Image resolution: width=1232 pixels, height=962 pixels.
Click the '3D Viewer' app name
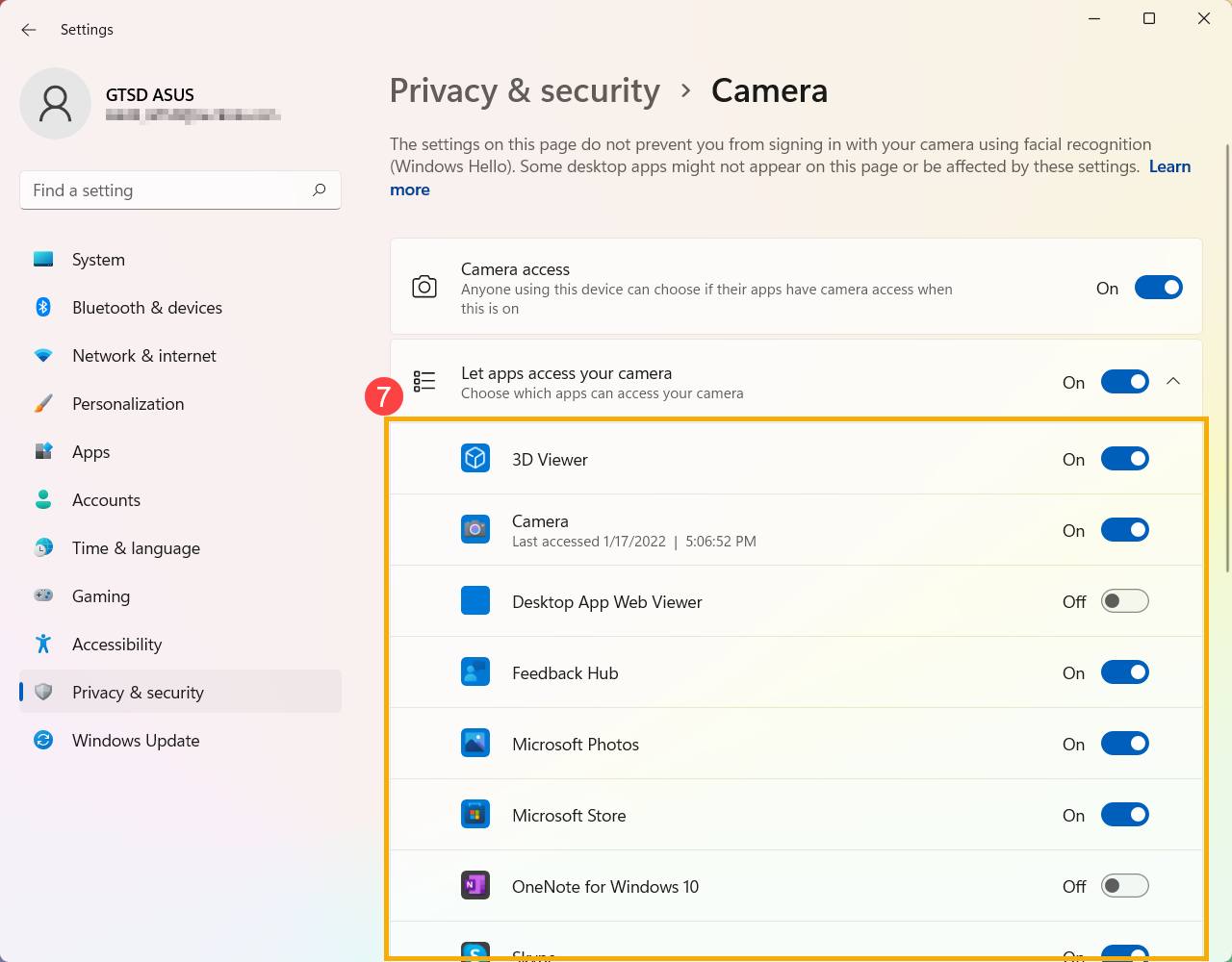click(x=550, y=459)
